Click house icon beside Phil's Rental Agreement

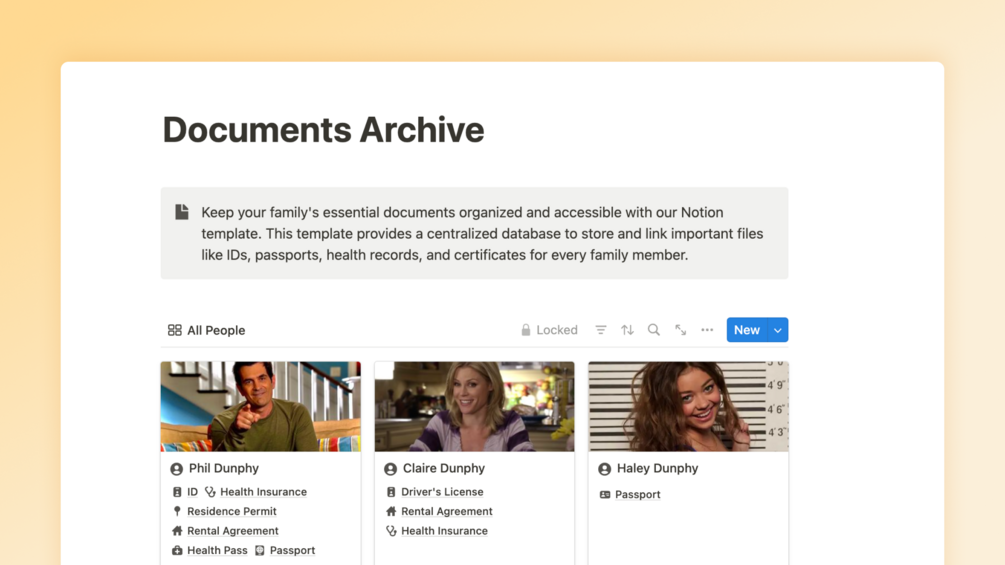[177, 530]
